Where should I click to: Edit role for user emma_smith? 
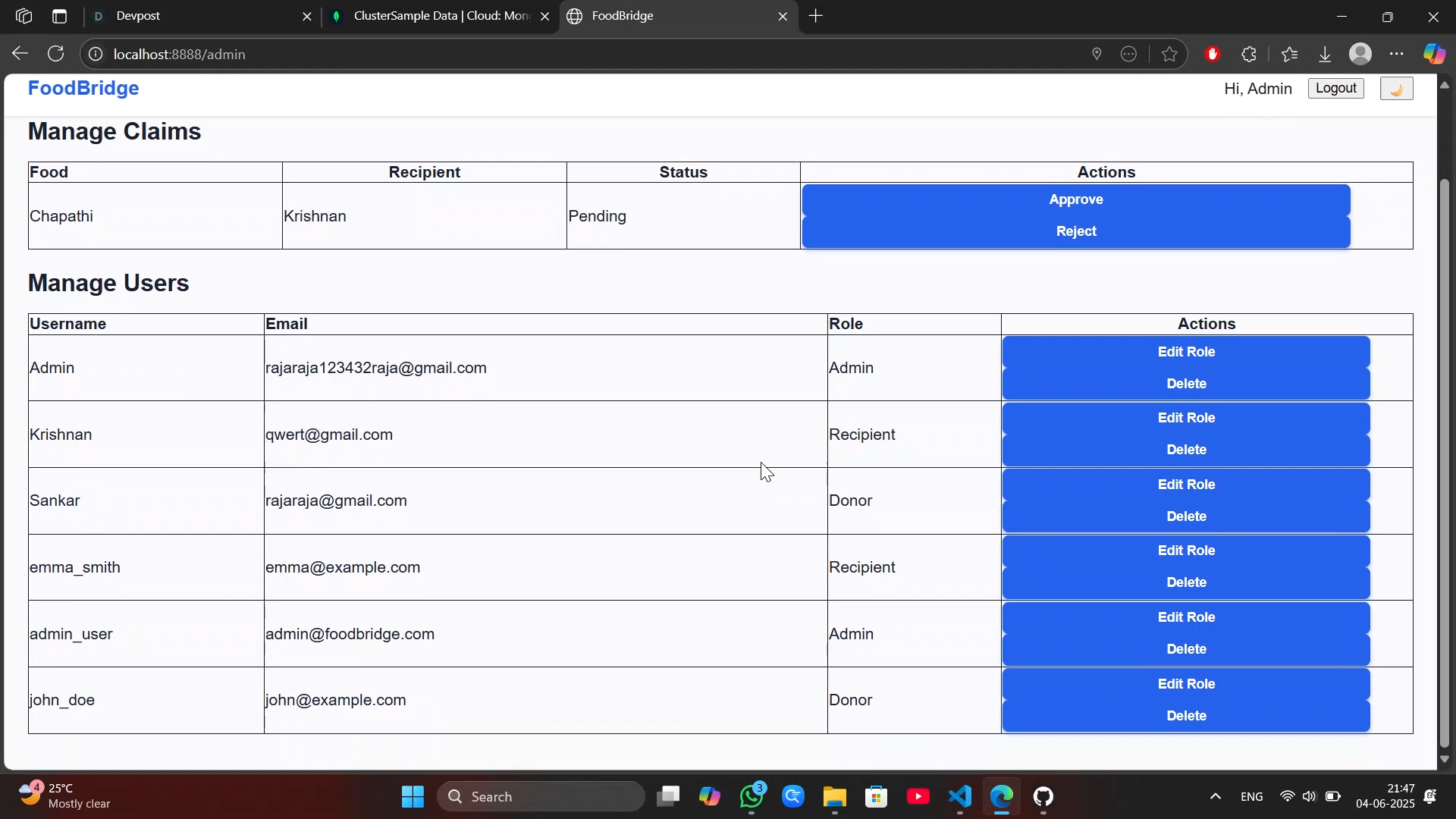coord(1185,551)
